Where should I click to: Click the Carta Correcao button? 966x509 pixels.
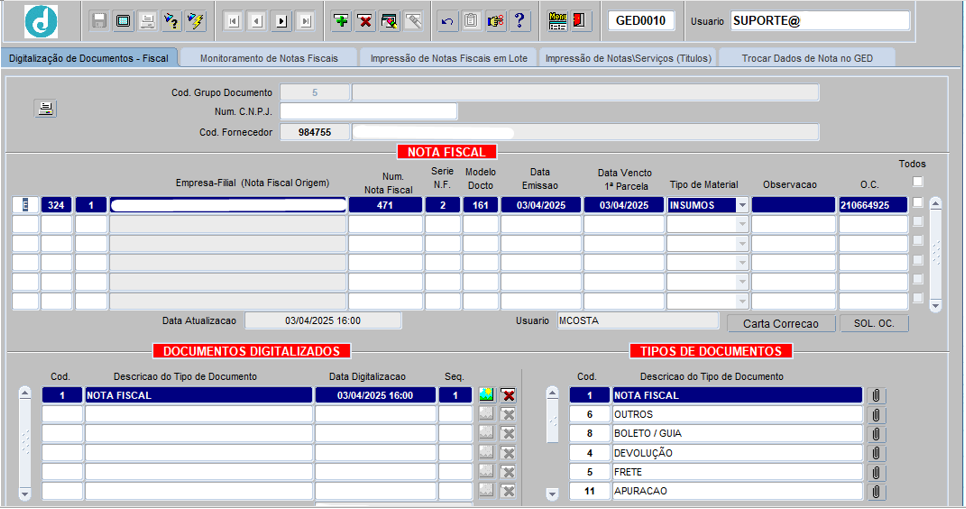coord(781,324)
